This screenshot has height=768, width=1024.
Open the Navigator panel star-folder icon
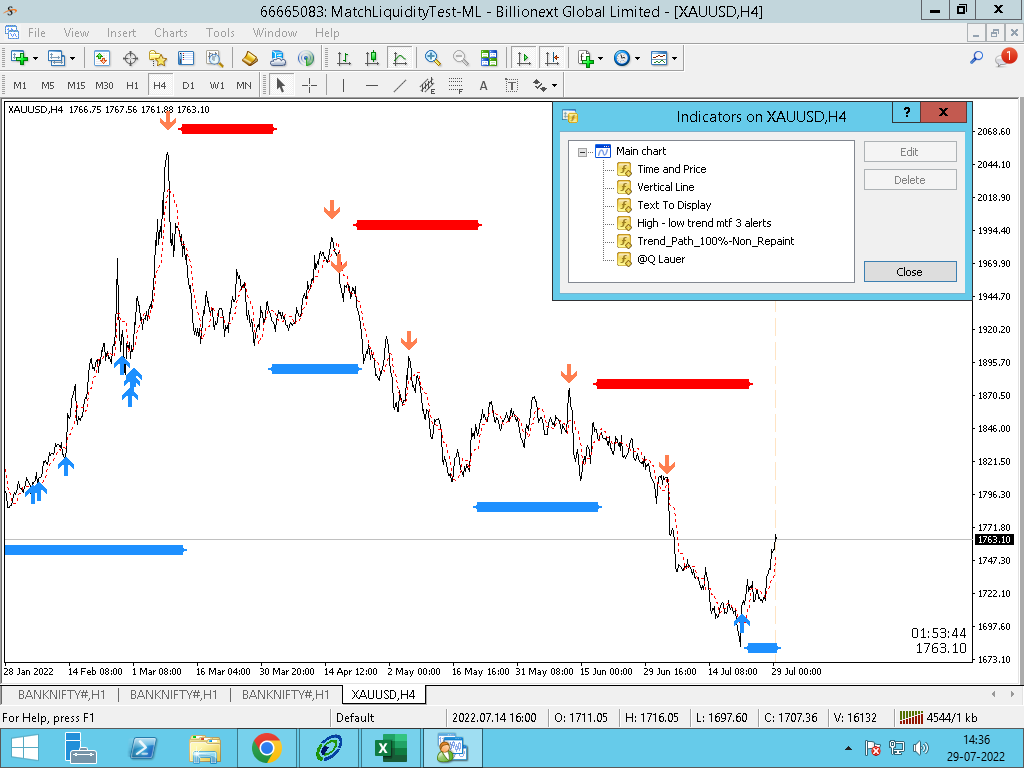pos(157,58)
